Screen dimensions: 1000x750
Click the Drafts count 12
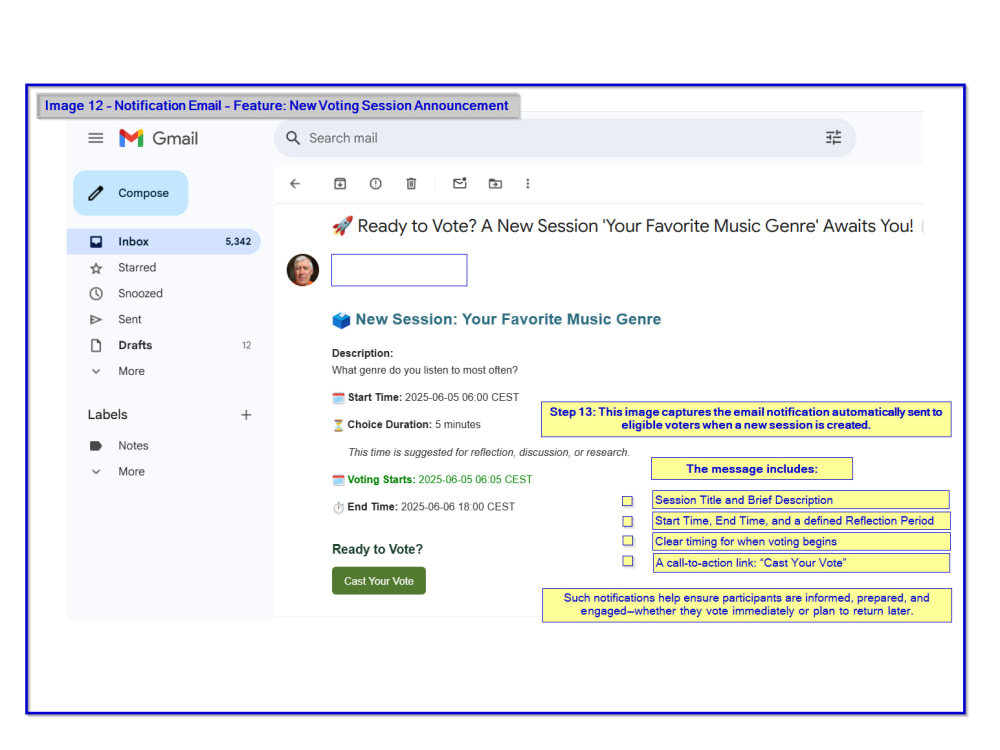click(x=246, y=345)
